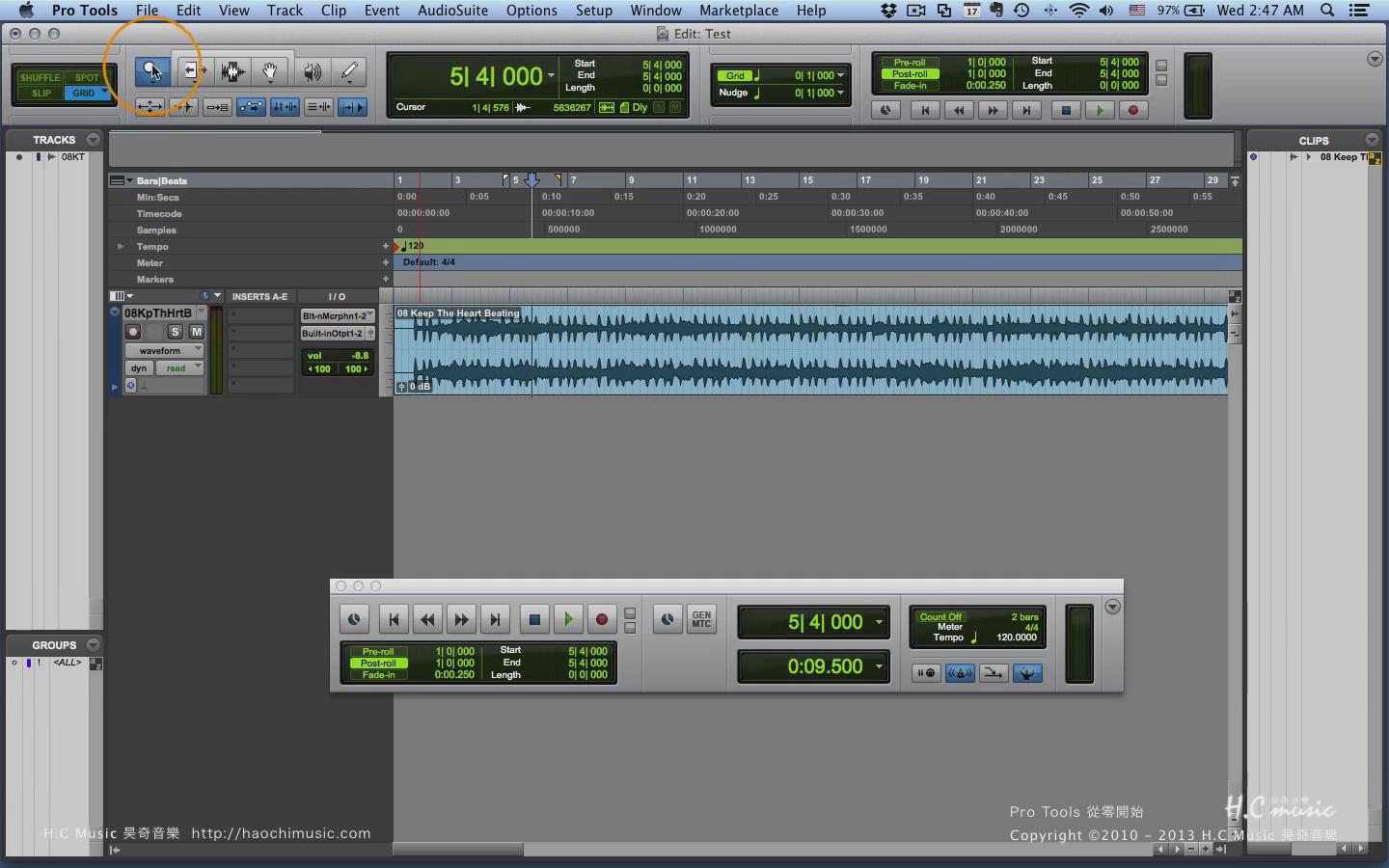Click Record in the floating Transport window
Viewport: 1389px width, 868px height.
coord(602,619)
